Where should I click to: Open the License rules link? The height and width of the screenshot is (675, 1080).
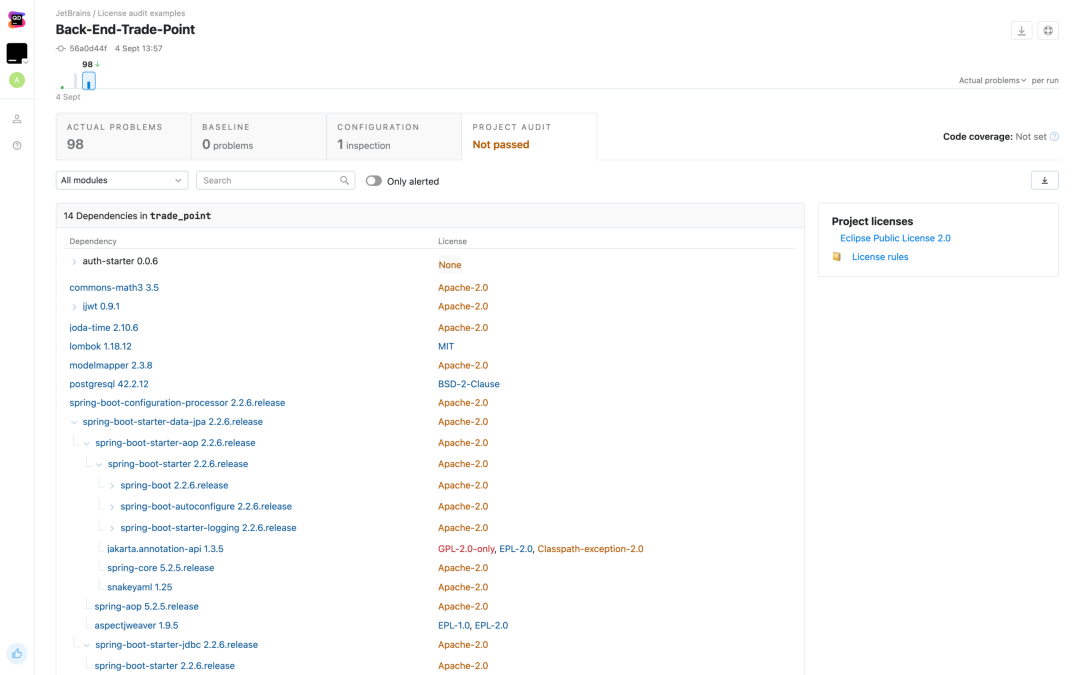tap(880, 257)
